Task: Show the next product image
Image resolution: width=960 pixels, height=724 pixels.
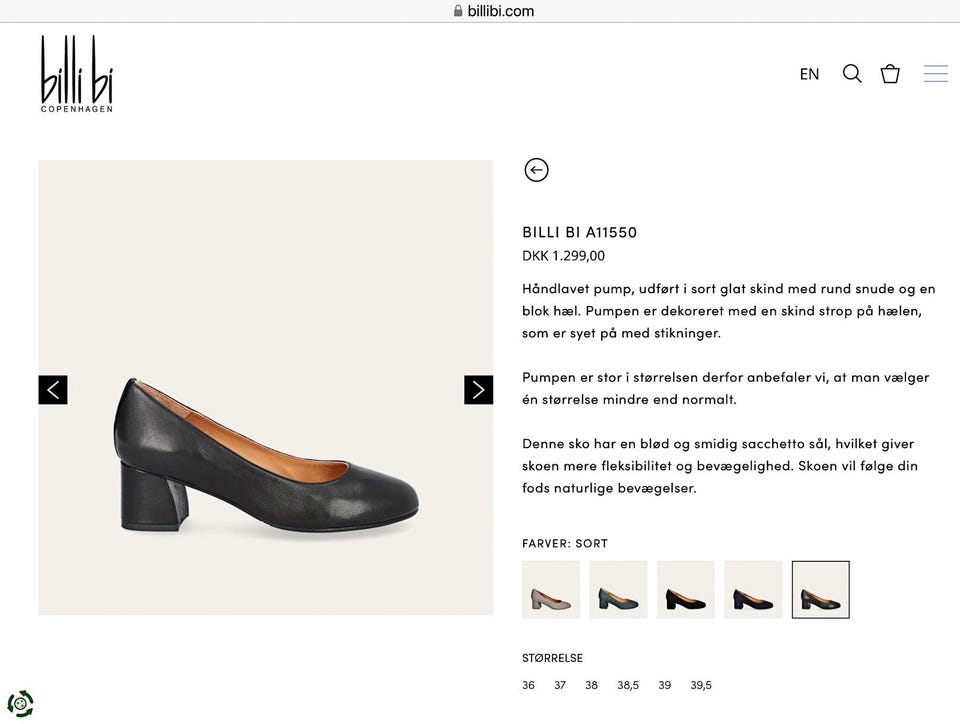Action: 479,390
